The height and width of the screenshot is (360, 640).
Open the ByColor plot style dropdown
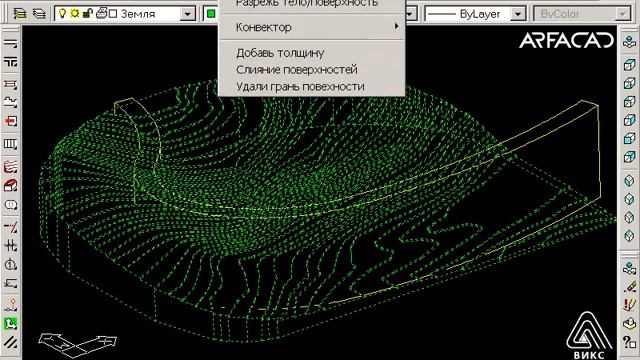pos(582,14)
